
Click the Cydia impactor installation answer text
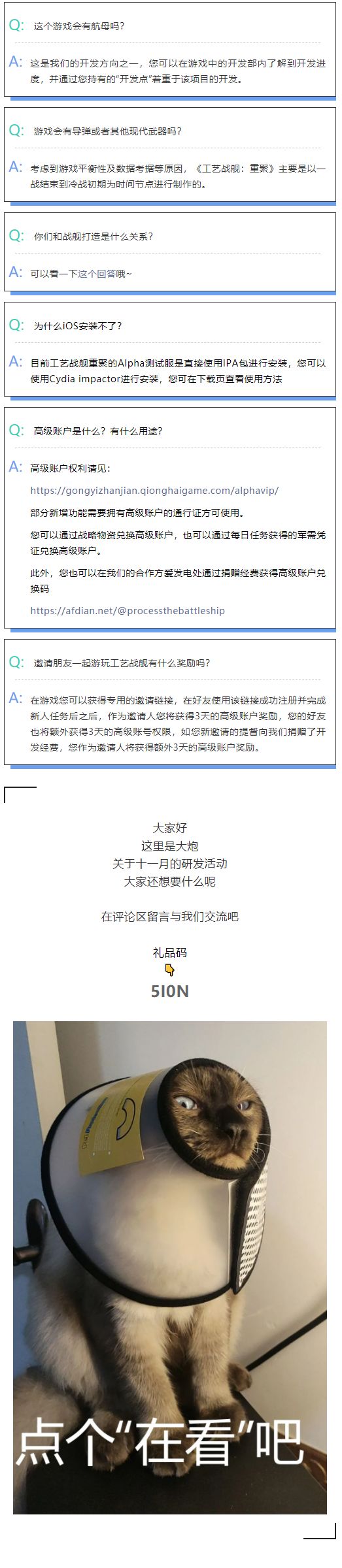[178, 371]
